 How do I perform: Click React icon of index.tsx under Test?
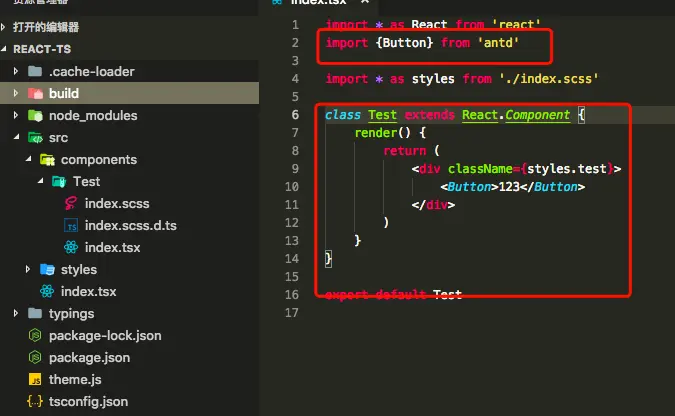71,247
